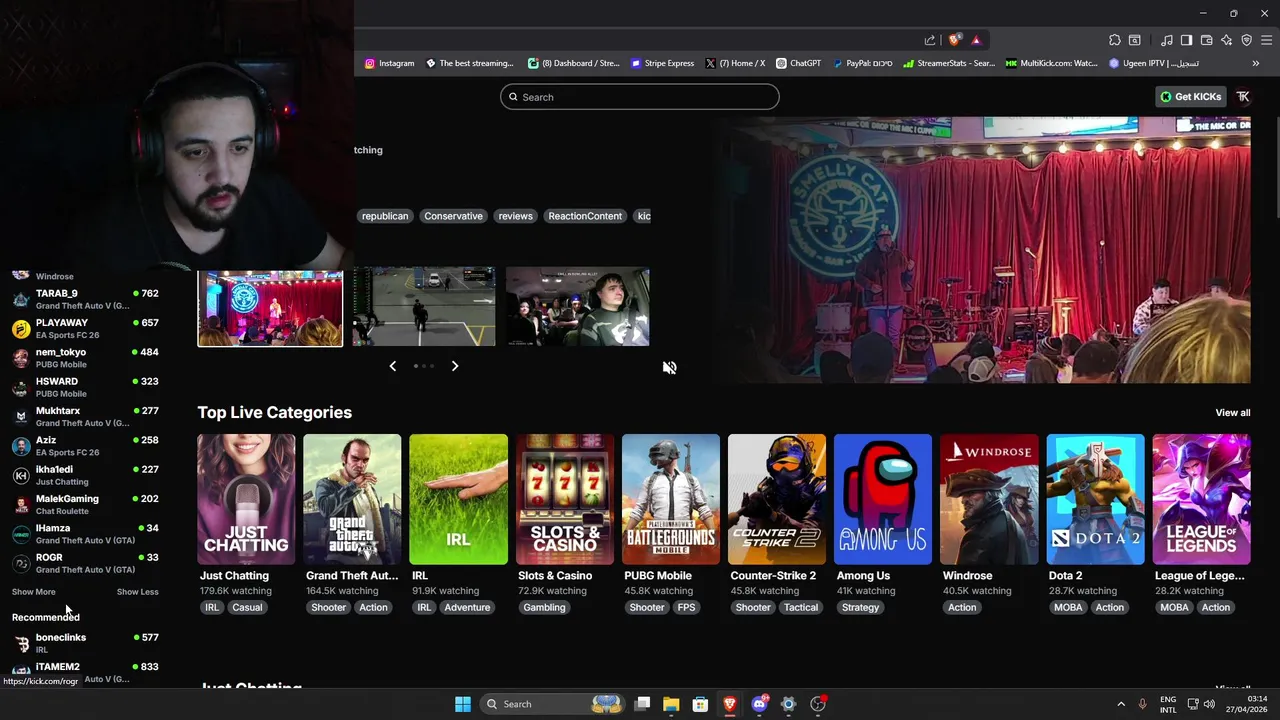Toggle the browser sidebar panel icon
Screen dimensions: 1280x720
(x=1186, y=40)
